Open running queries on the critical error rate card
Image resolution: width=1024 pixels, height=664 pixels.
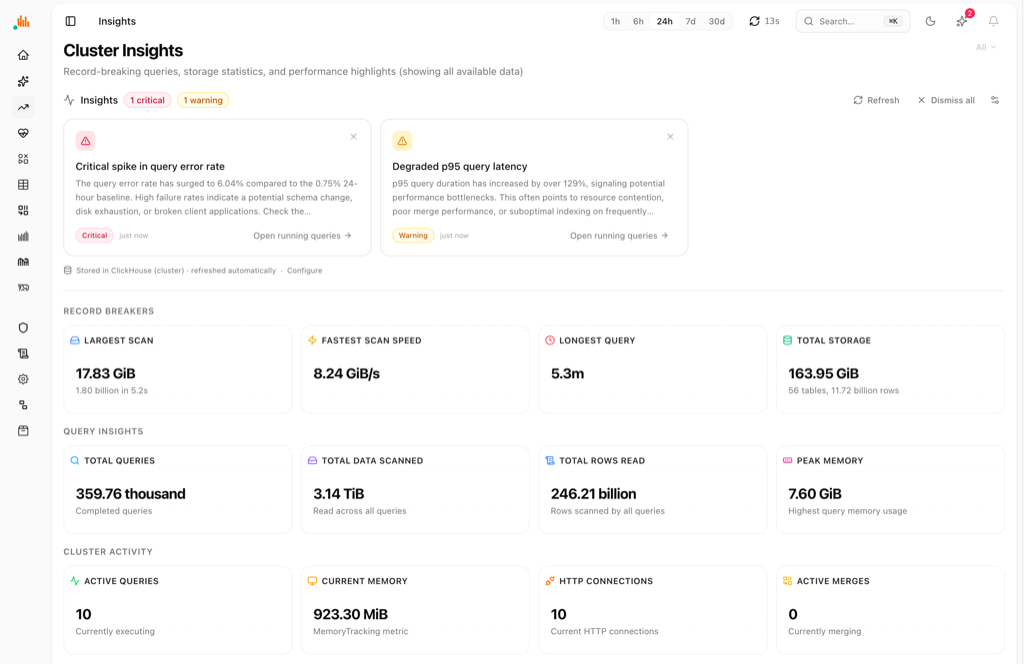(x=302, y=236)
